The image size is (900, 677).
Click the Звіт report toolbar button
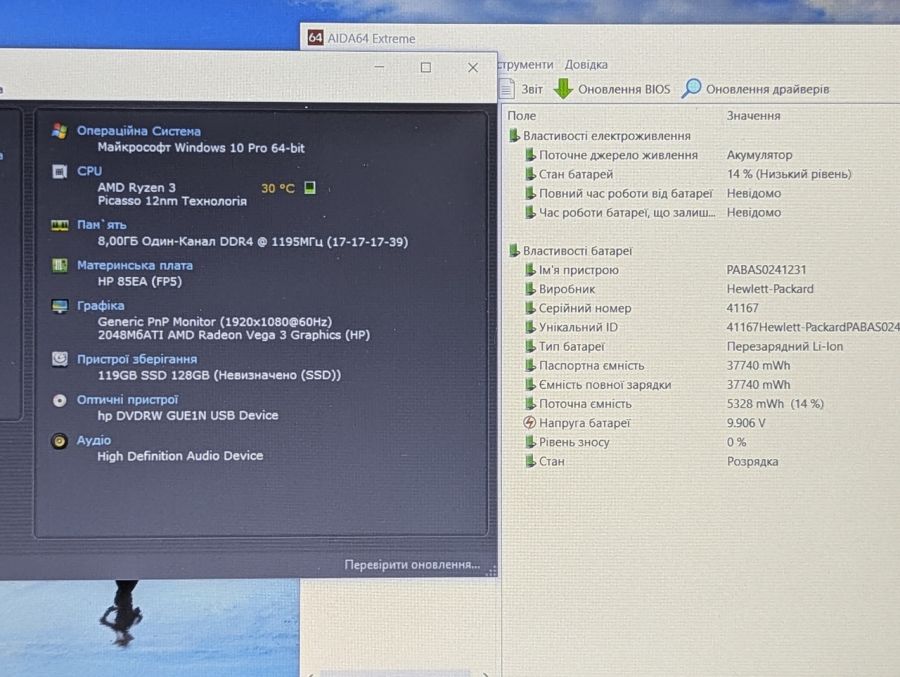coord(521,89)
